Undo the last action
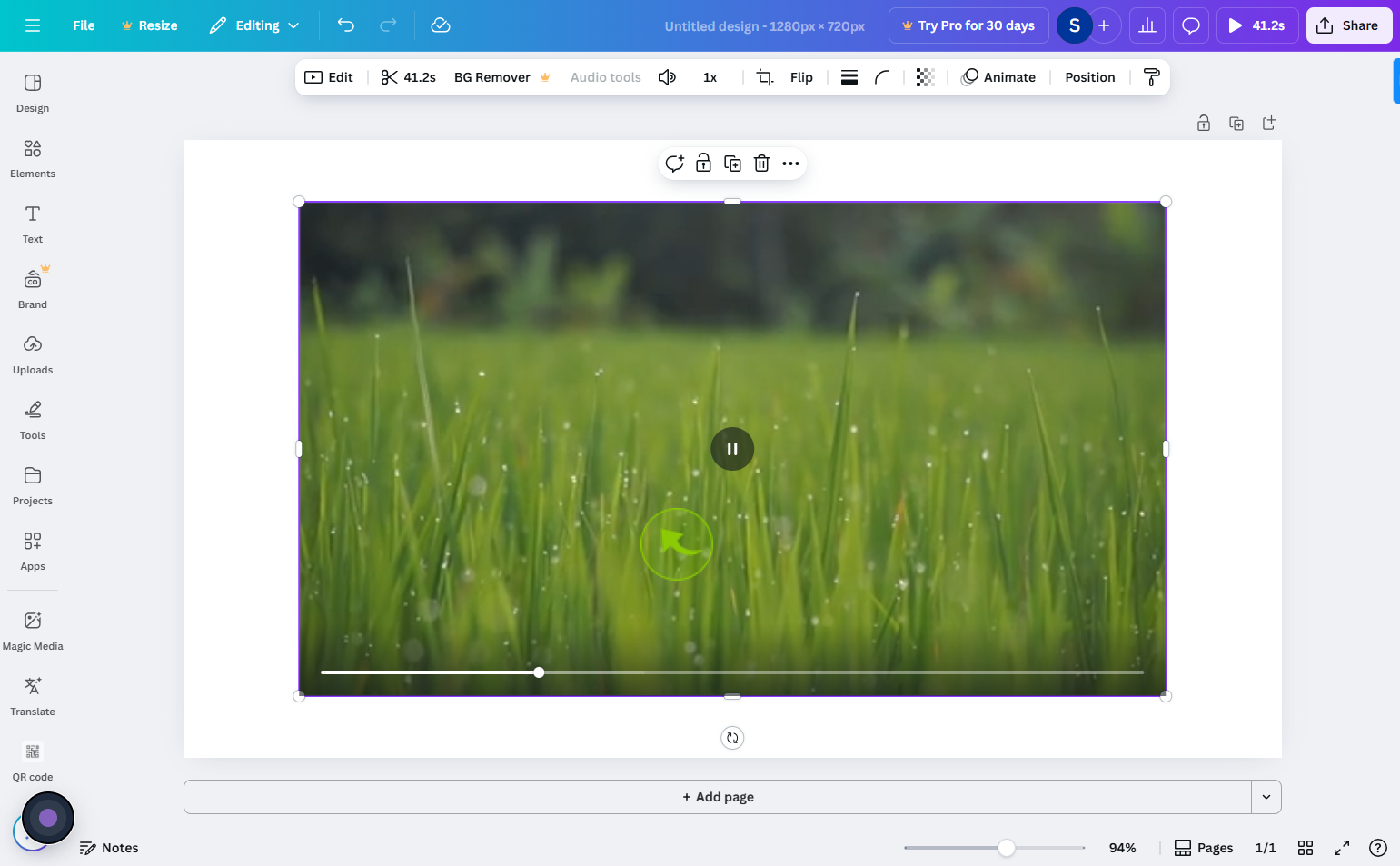Image resolution: width=1400 pixels, height=866 pixels. (x=346, y=25)
